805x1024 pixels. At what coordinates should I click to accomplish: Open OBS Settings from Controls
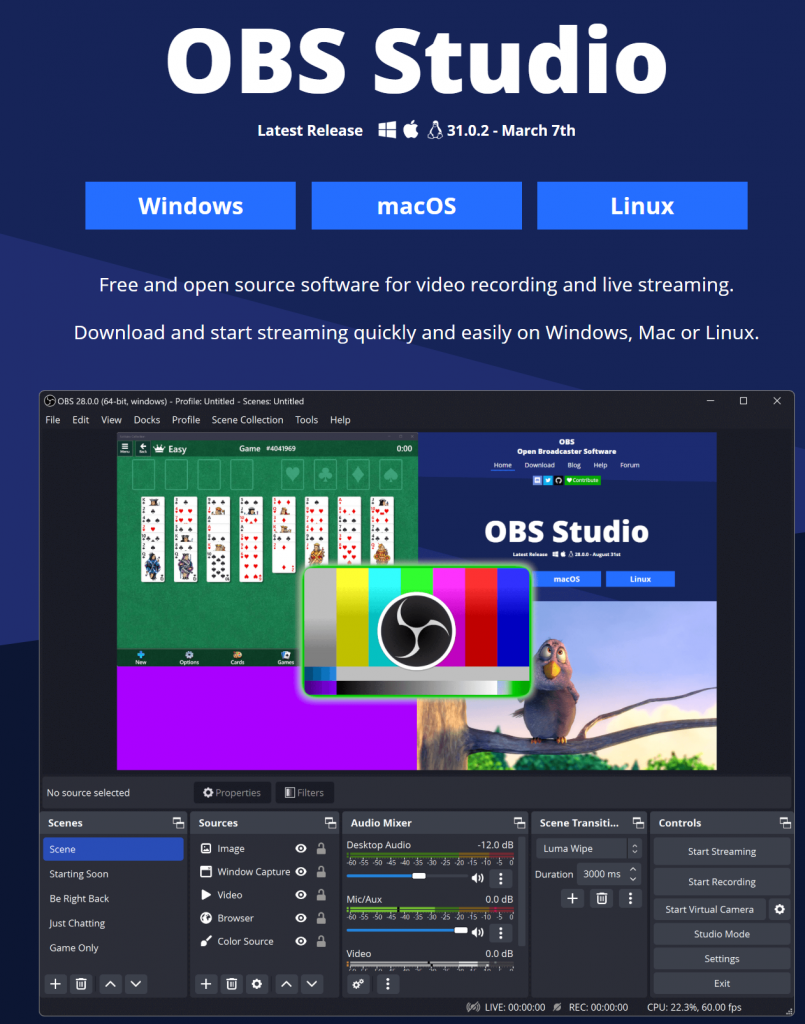722,959
